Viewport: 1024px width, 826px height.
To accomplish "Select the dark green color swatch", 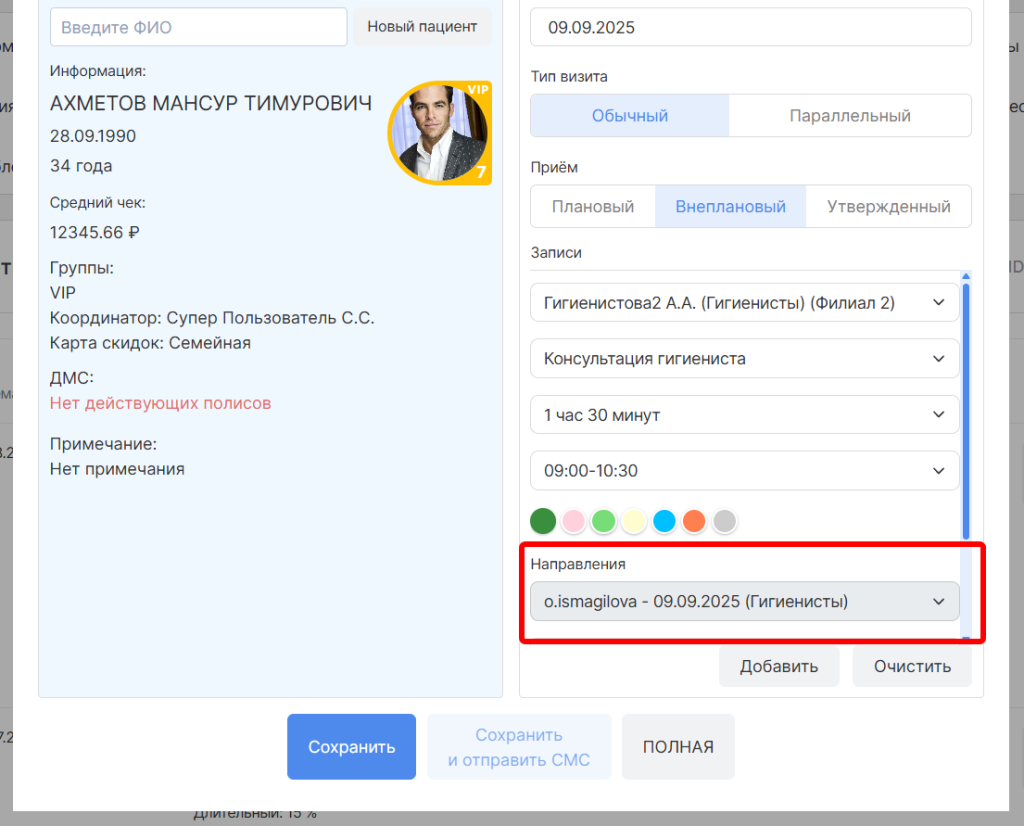I will [x=543, y=521].
